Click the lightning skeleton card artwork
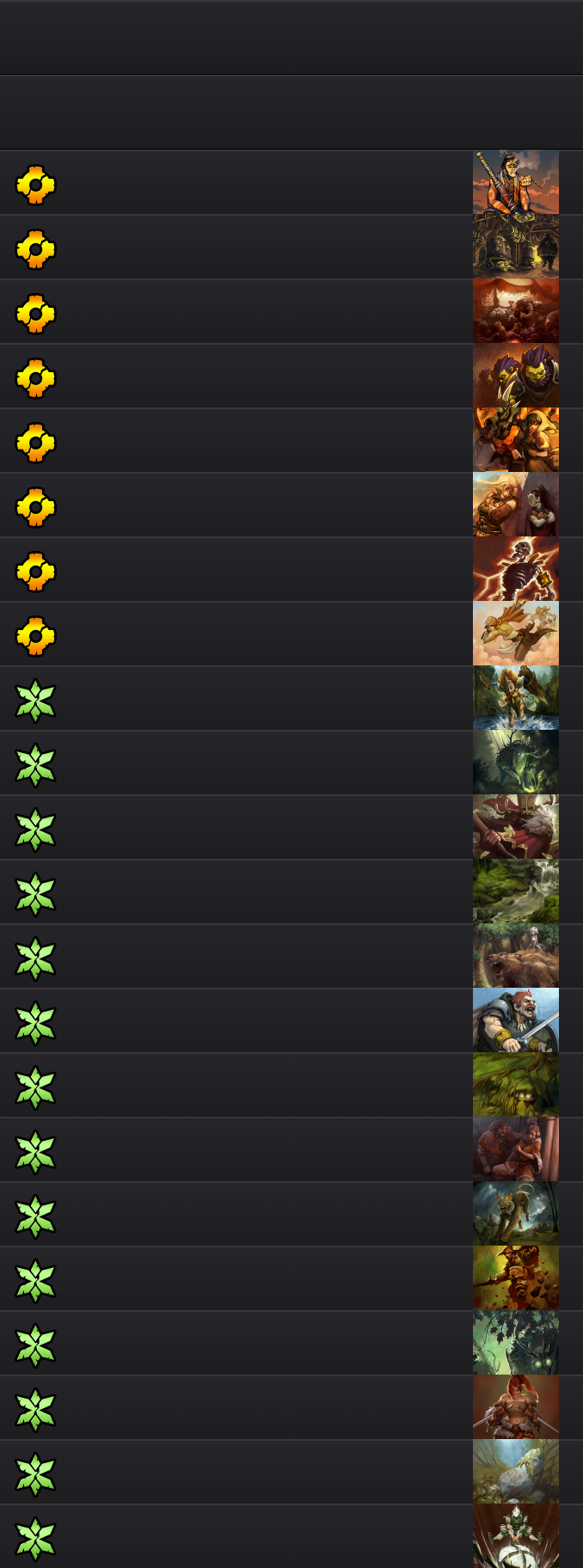 point(516,569)
